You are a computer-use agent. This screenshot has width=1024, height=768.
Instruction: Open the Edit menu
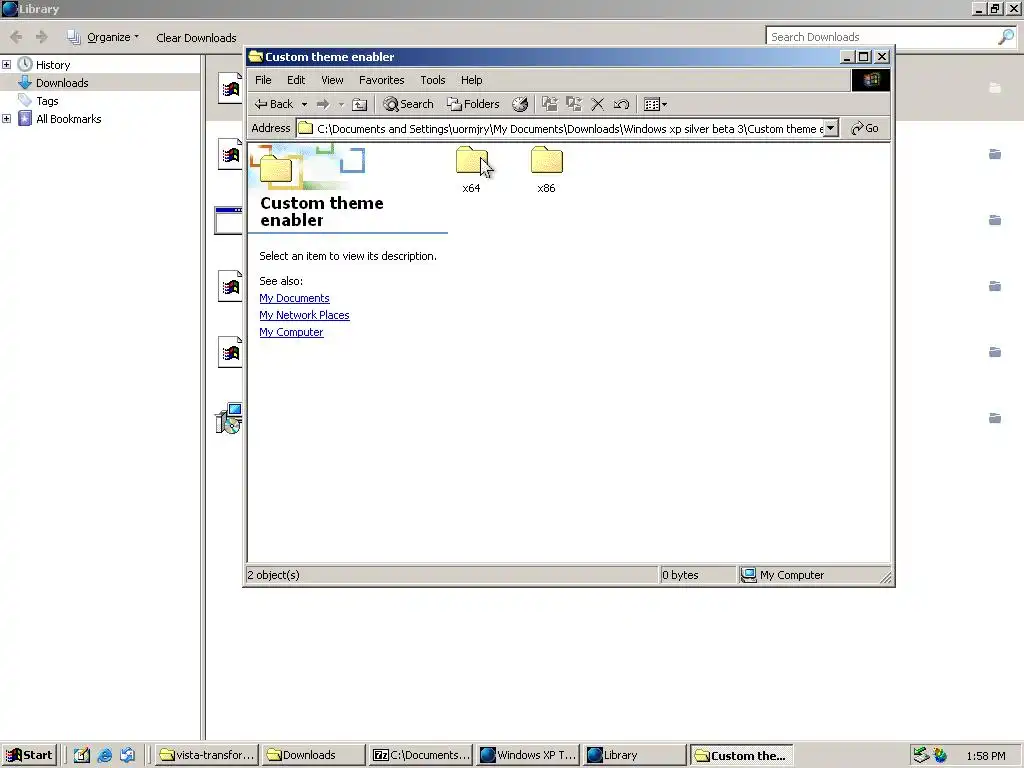(296, 80)
